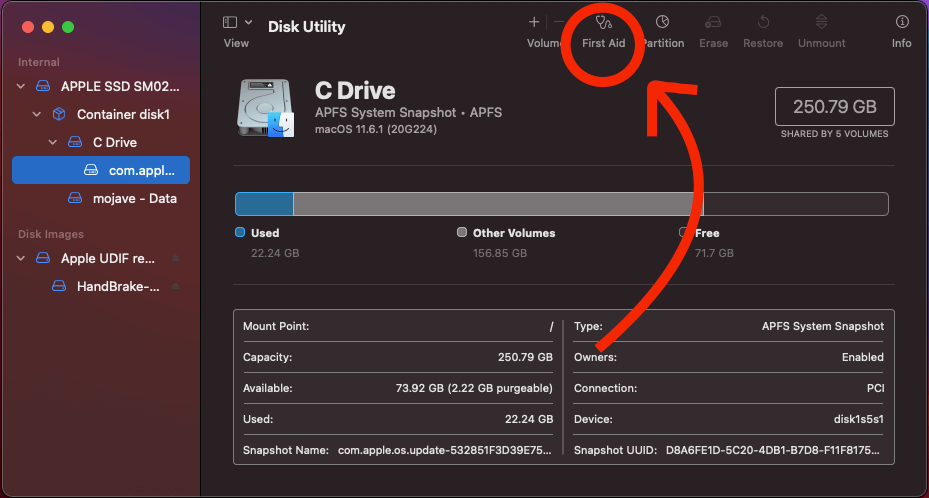Image resolution: width=929 pixels, height=498 pixels.
Task: Remove volume with the minus icon
Action: point(559,22)
